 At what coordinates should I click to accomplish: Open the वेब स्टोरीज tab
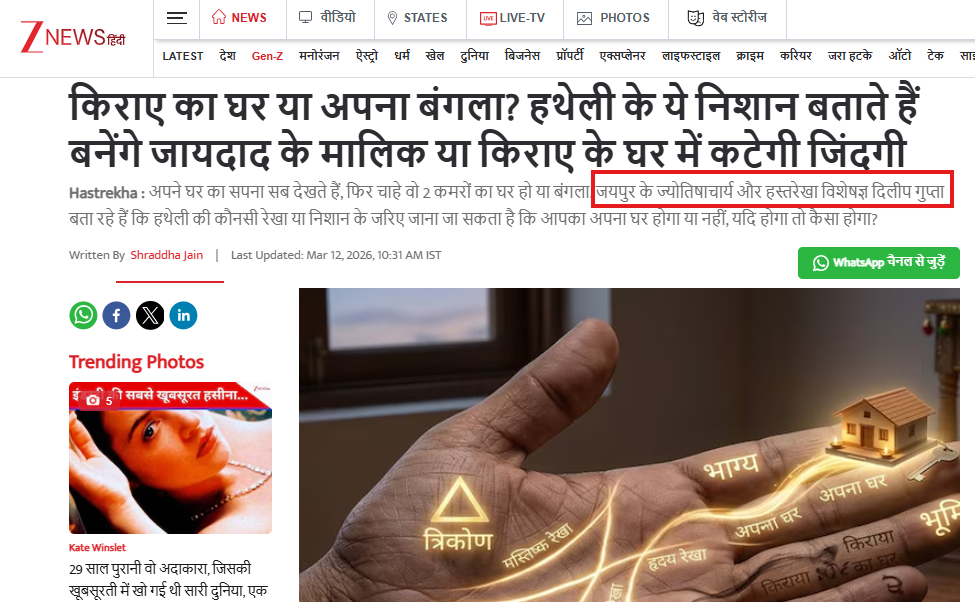coord(727,17)
